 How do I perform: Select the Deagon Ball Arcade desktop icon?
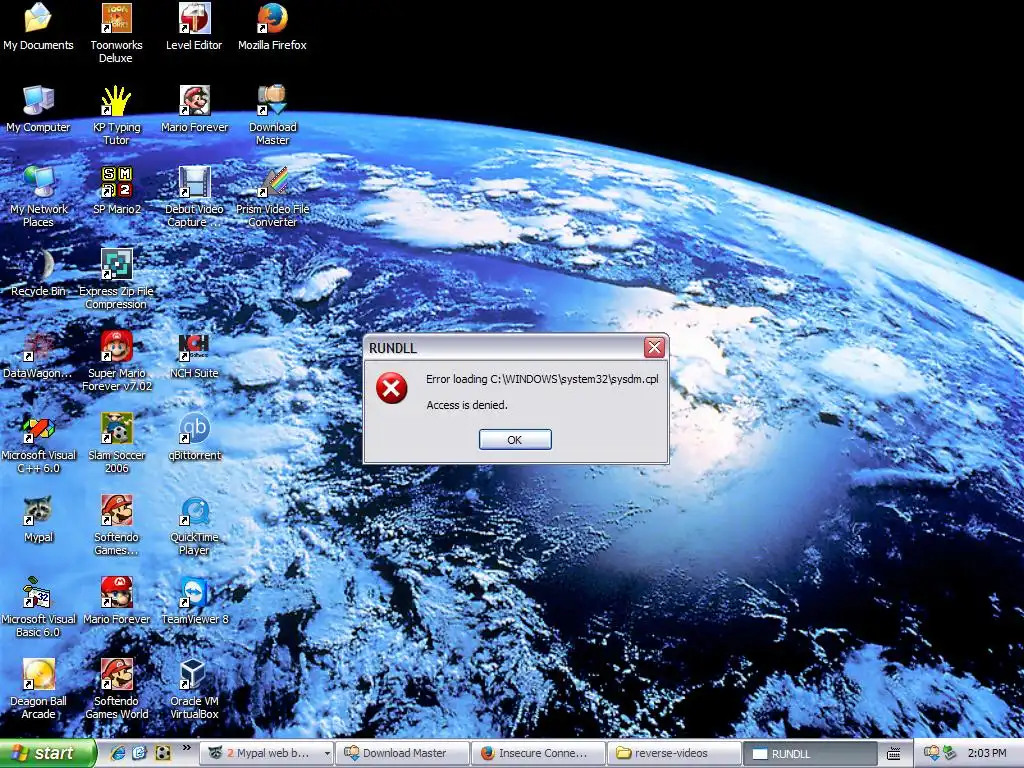coord(38,690)
